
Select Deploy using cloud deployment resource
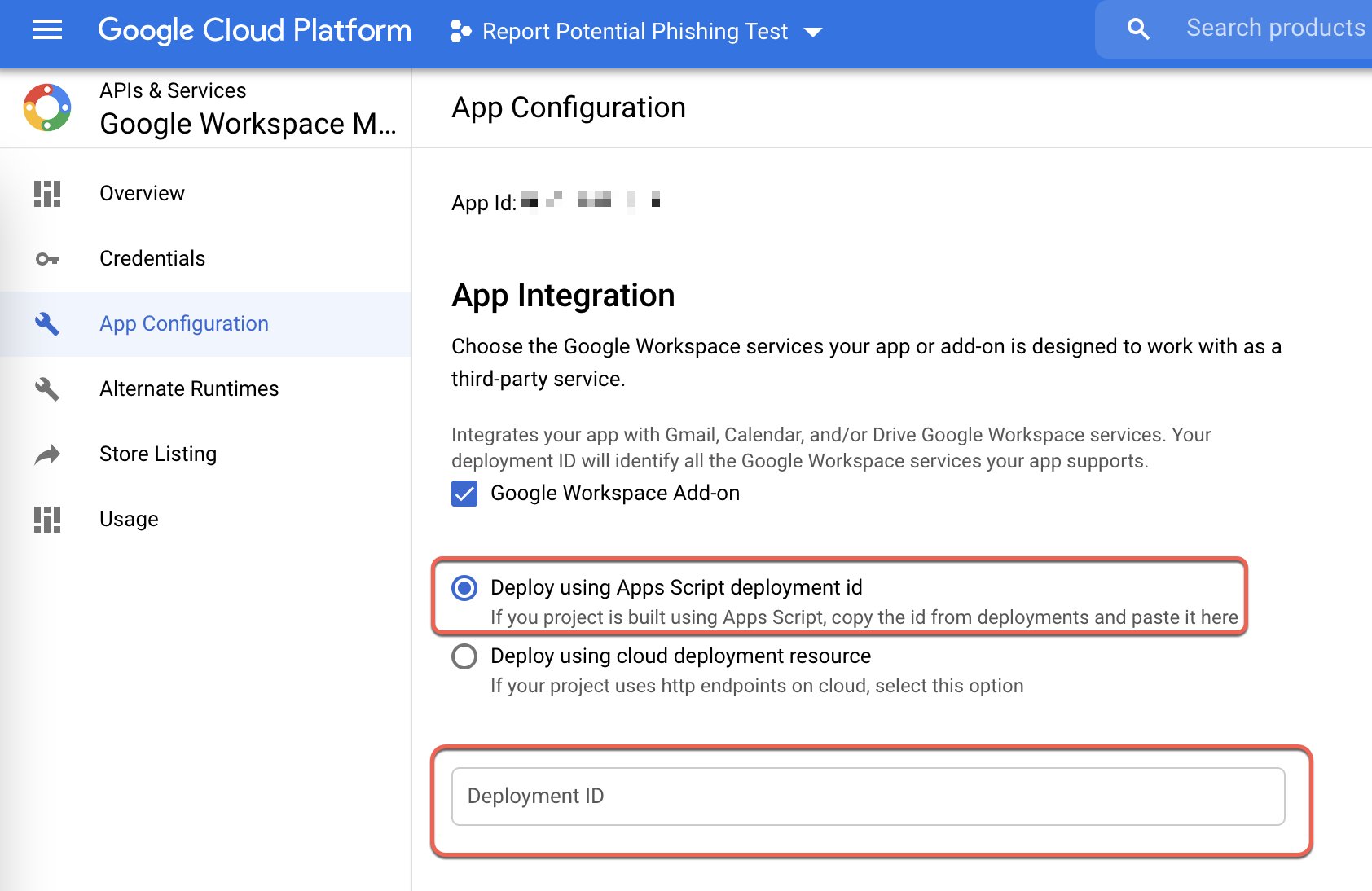pyautogui.click(x=464, y=656)
